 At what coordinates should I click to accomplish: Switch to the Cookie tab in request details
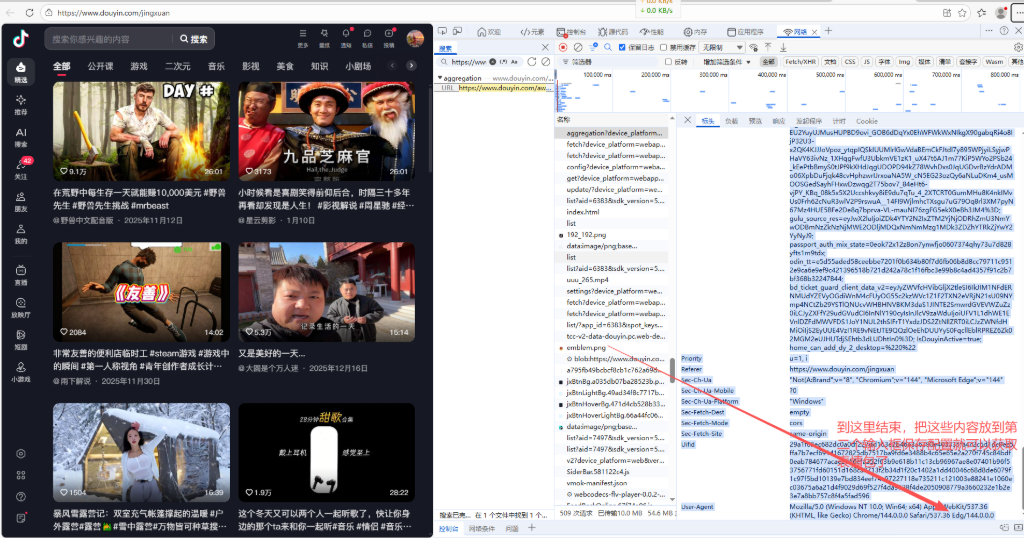pos(867,121)
